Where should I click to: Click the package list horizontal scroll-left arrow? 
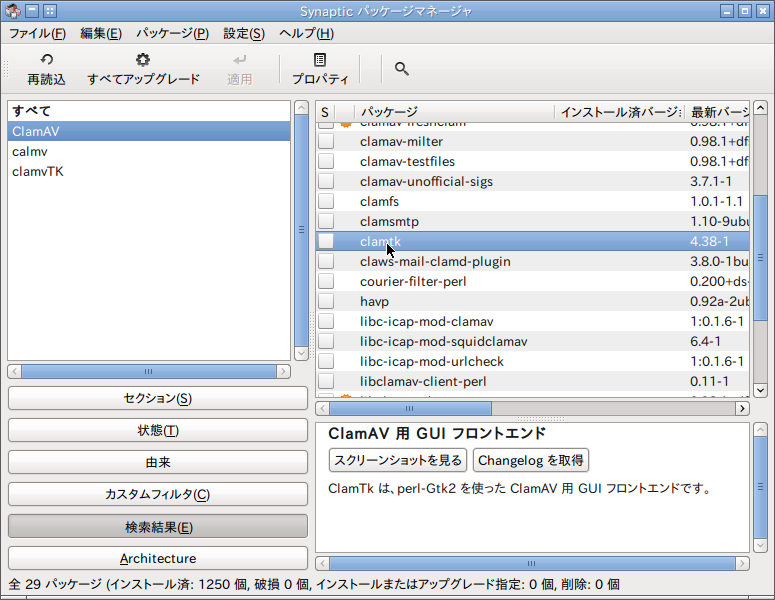point(323,408)
